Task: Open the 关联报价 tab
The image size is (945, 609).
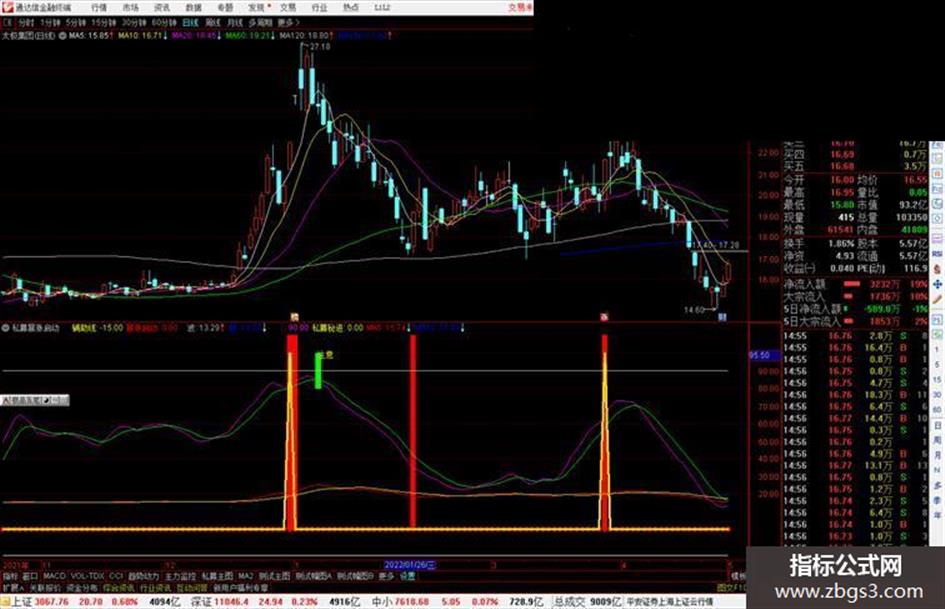Action: point(45,587)
